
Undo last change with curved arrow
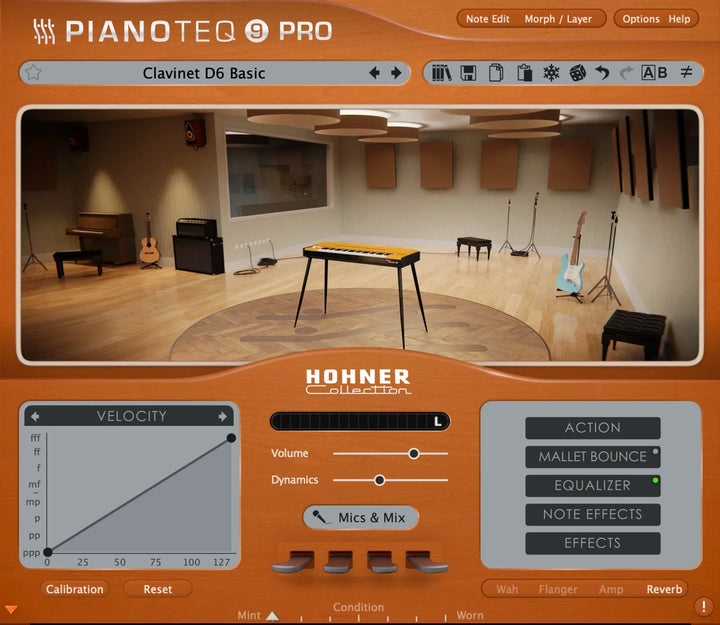[x=602, y=73]
